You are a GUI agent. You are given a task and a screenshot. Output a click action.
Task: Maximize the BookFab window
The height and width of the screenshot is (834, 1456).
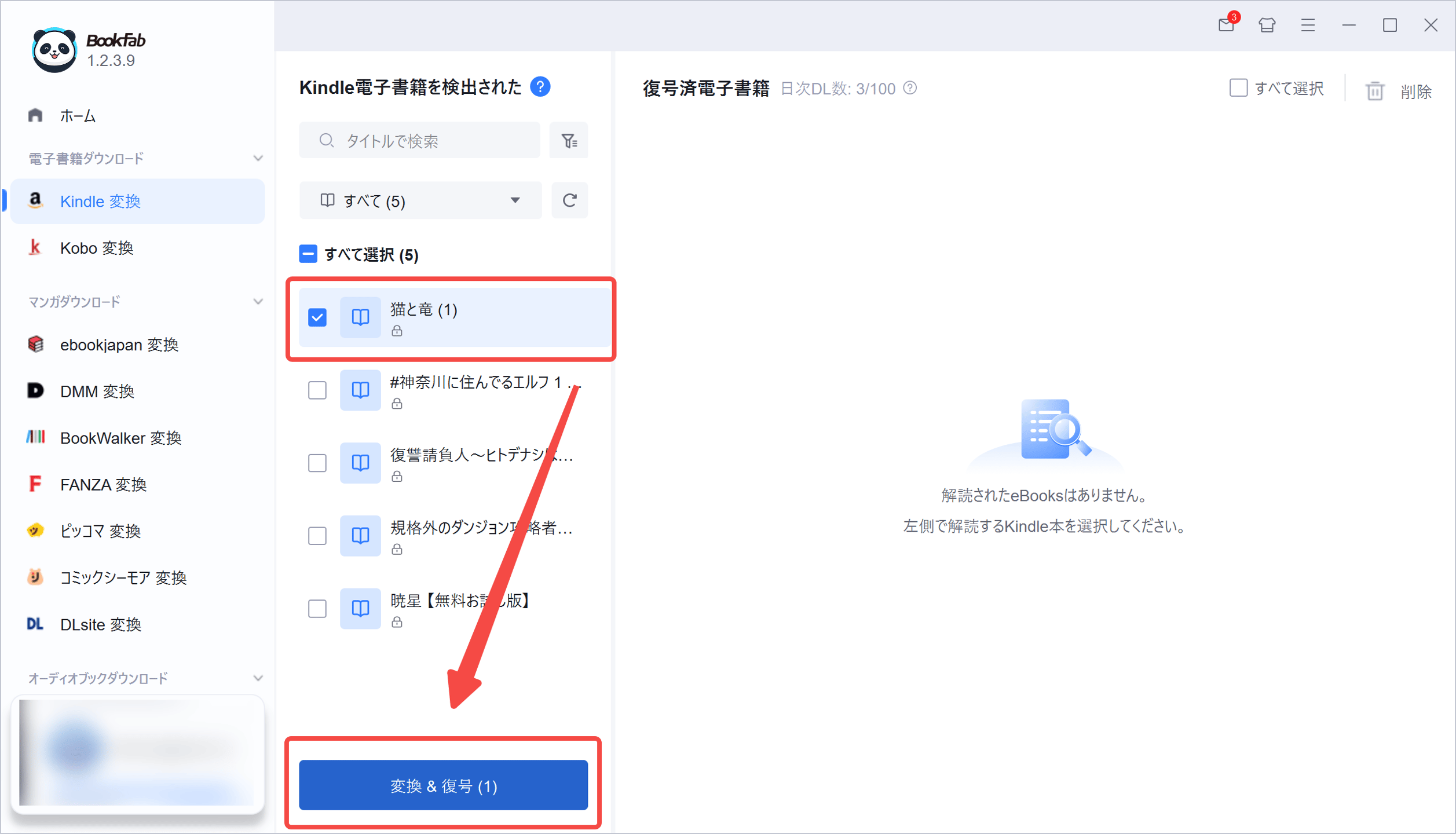tap(1390, 25)
